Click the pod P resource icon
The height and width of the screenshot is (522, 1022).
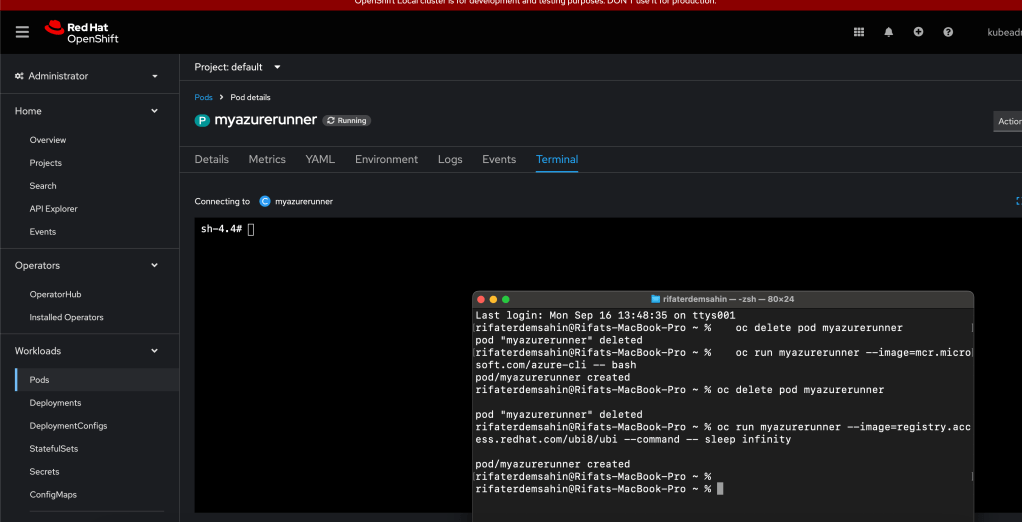click(202, 121)
